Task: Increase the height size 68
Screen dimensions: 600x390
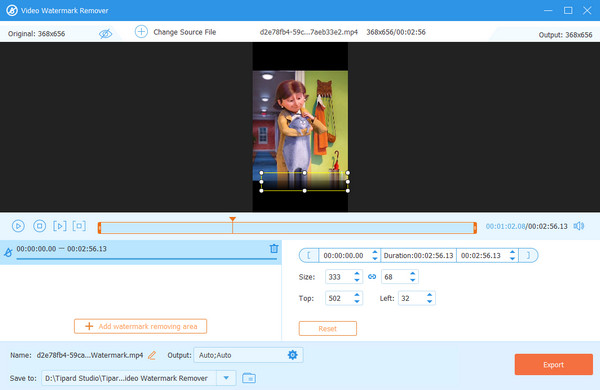Action: [x=412, y=274]
